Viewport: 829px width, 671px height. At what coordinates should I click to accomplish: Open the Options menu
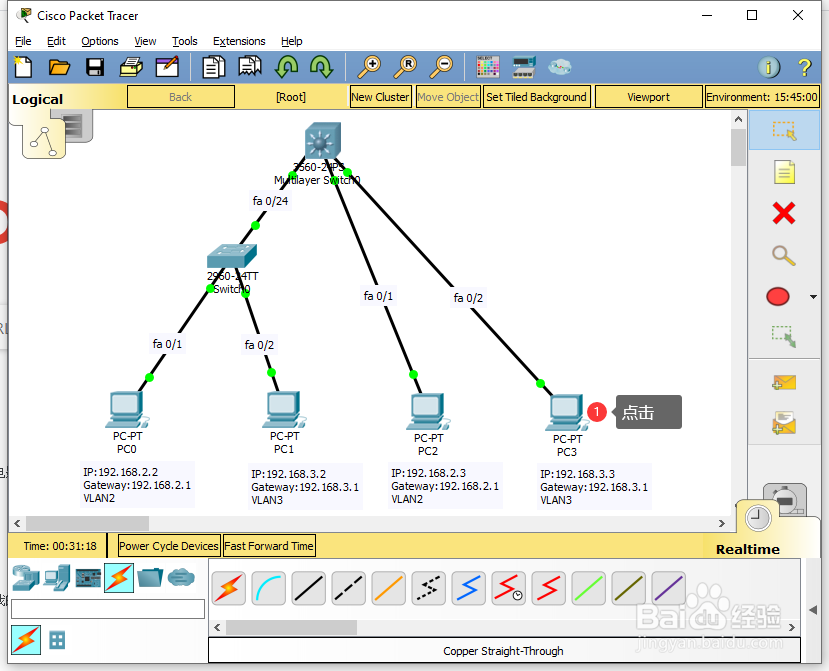(x=99, y=41)
